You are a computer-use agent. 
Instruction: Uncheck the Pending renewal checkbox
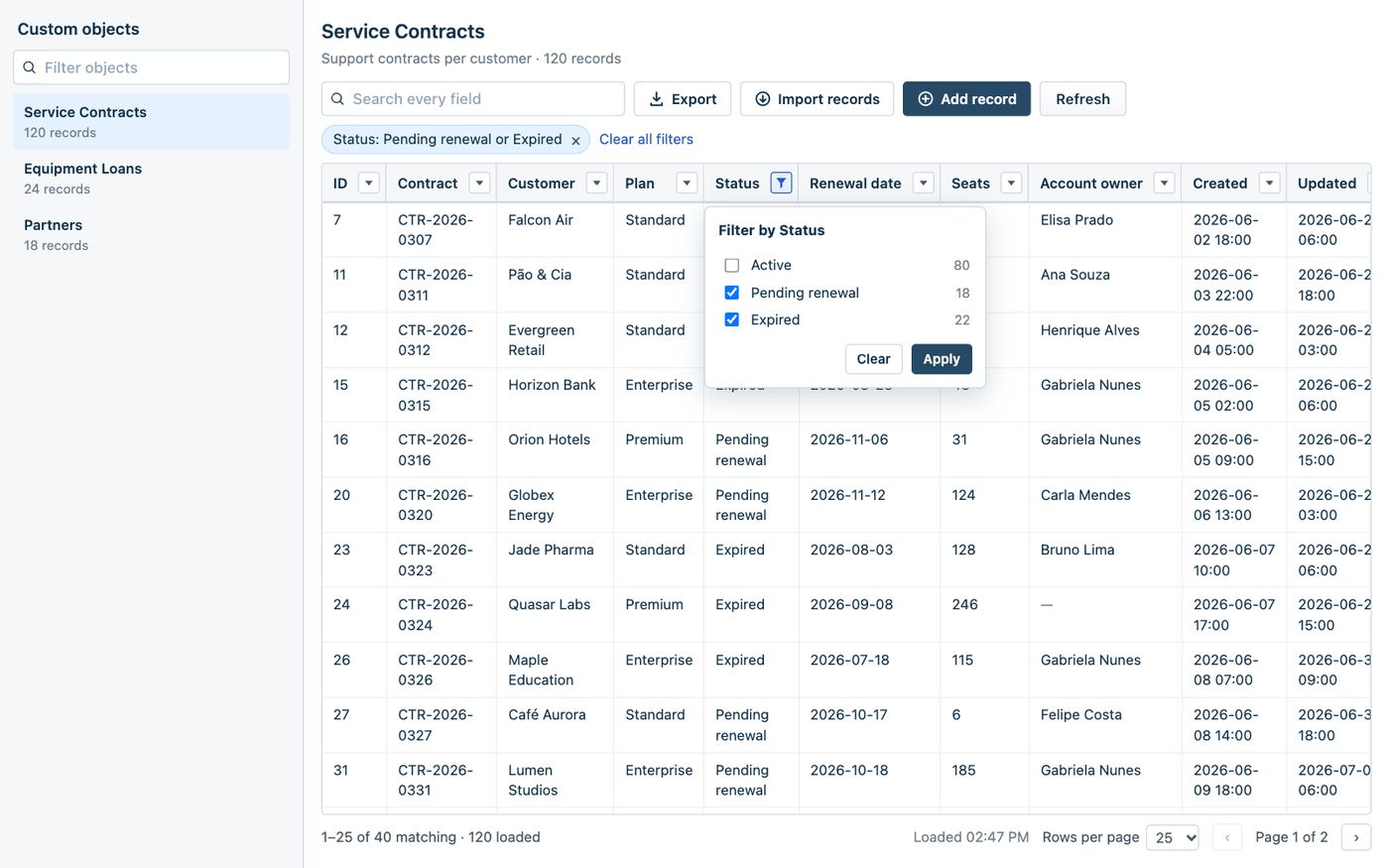click(732, 293)
